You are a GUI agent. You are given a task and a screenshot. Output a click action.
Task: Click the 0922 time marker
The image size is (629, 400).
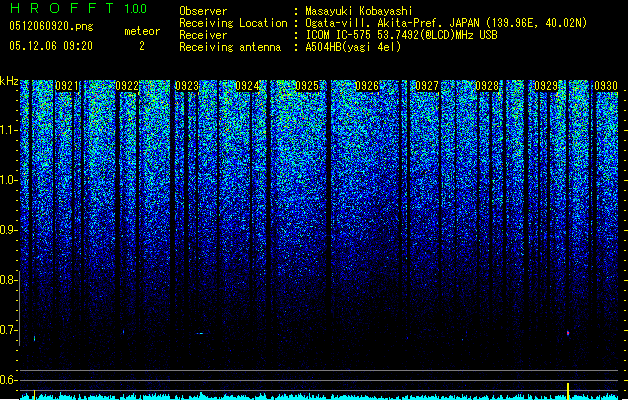(127, 86)
